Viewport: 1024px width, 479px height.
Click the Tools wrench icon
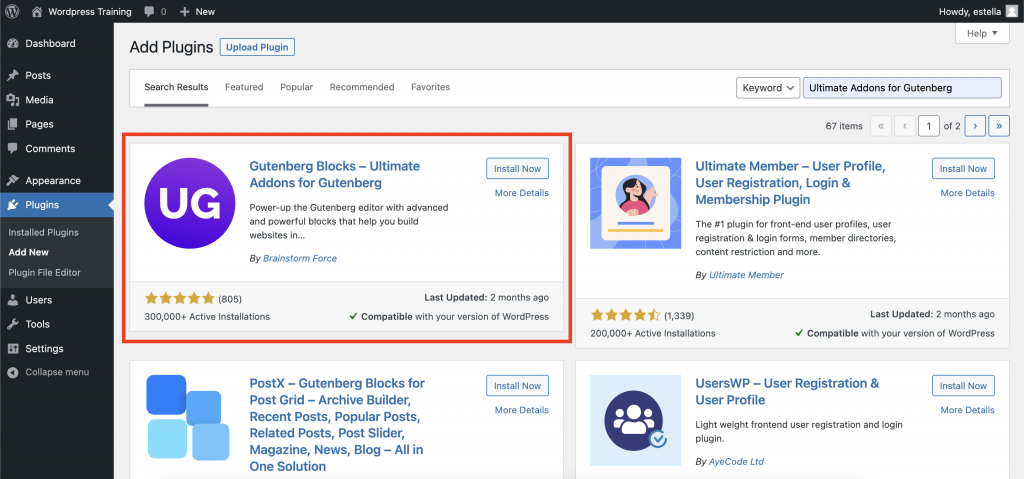pyautogui.click(x=12, y=324)
